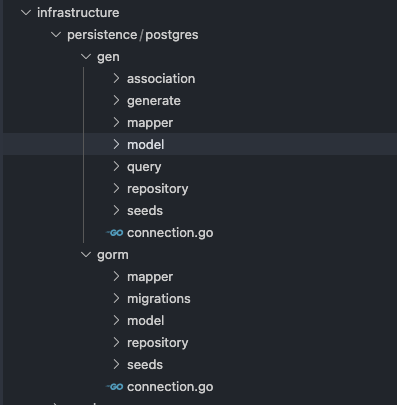
Task: Collapse the gen folder chevron
Action: click(x=86, y=57)
